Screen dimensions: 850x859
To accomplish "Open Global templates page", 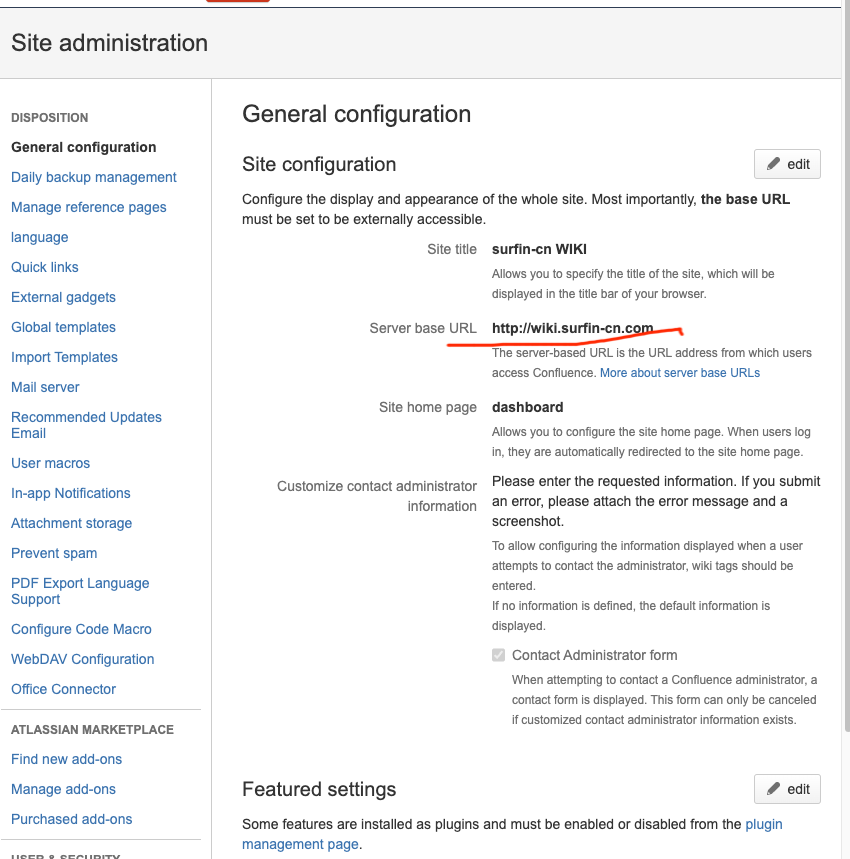I will coord(64,327).
